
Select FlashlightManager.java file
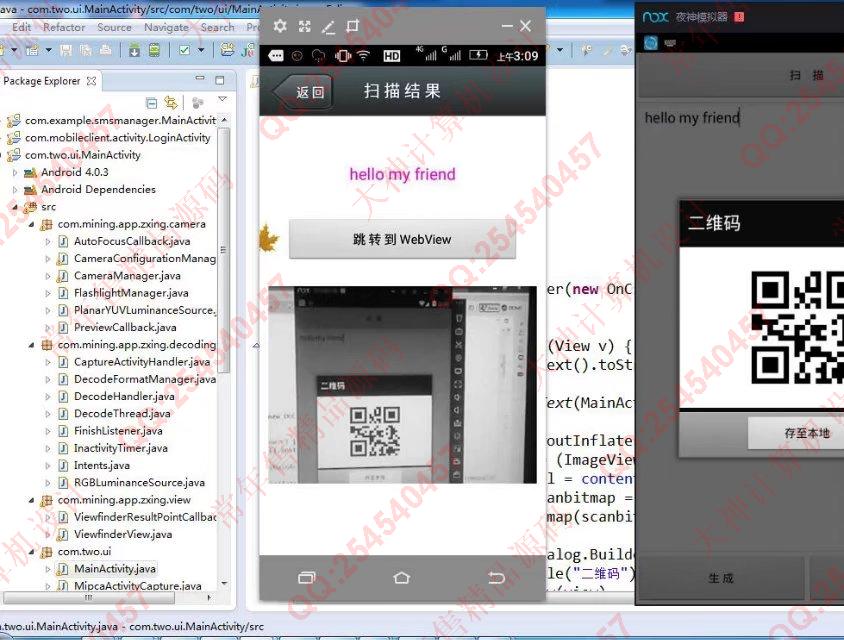coord(131,293)
